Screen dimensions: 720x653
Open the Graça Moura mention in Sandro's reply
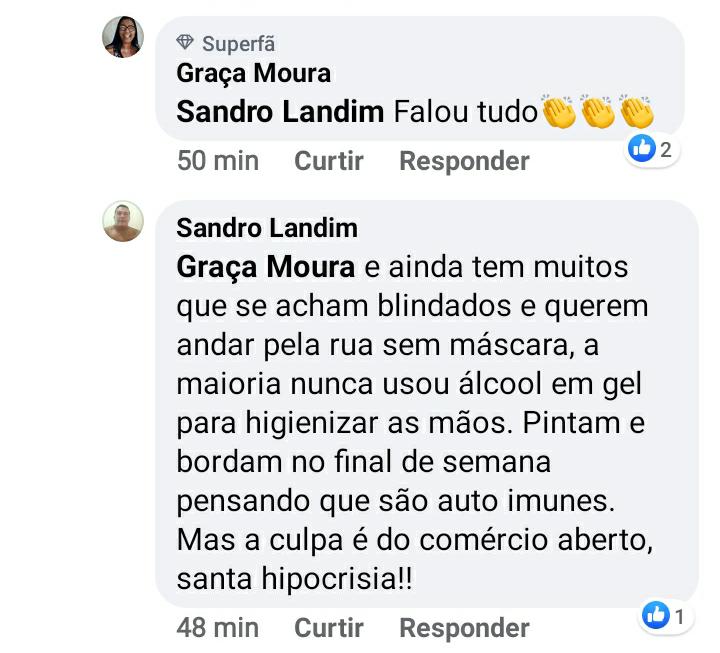coord(265,267)
